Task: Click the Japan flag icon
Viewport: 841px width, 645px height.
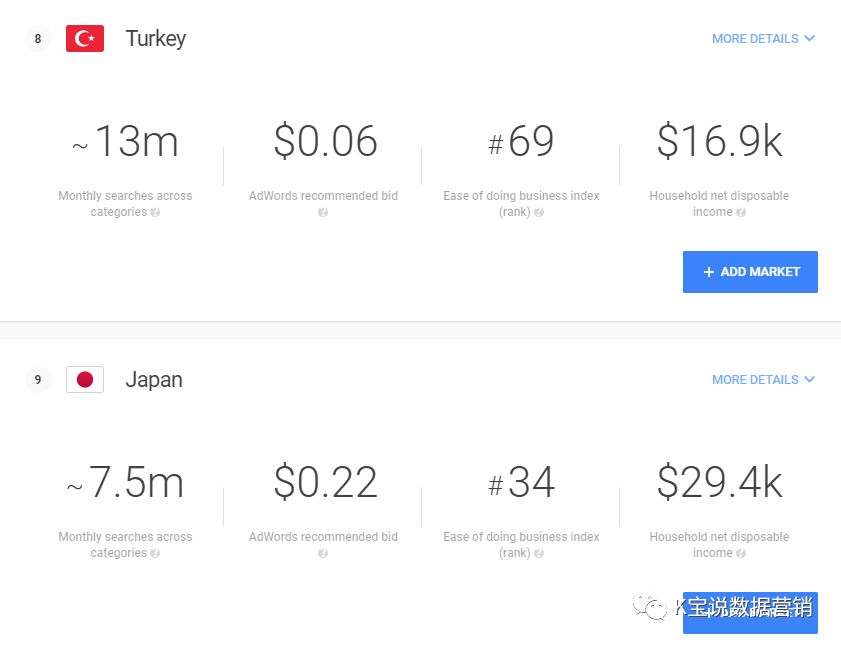Action: tap(85, 380)
